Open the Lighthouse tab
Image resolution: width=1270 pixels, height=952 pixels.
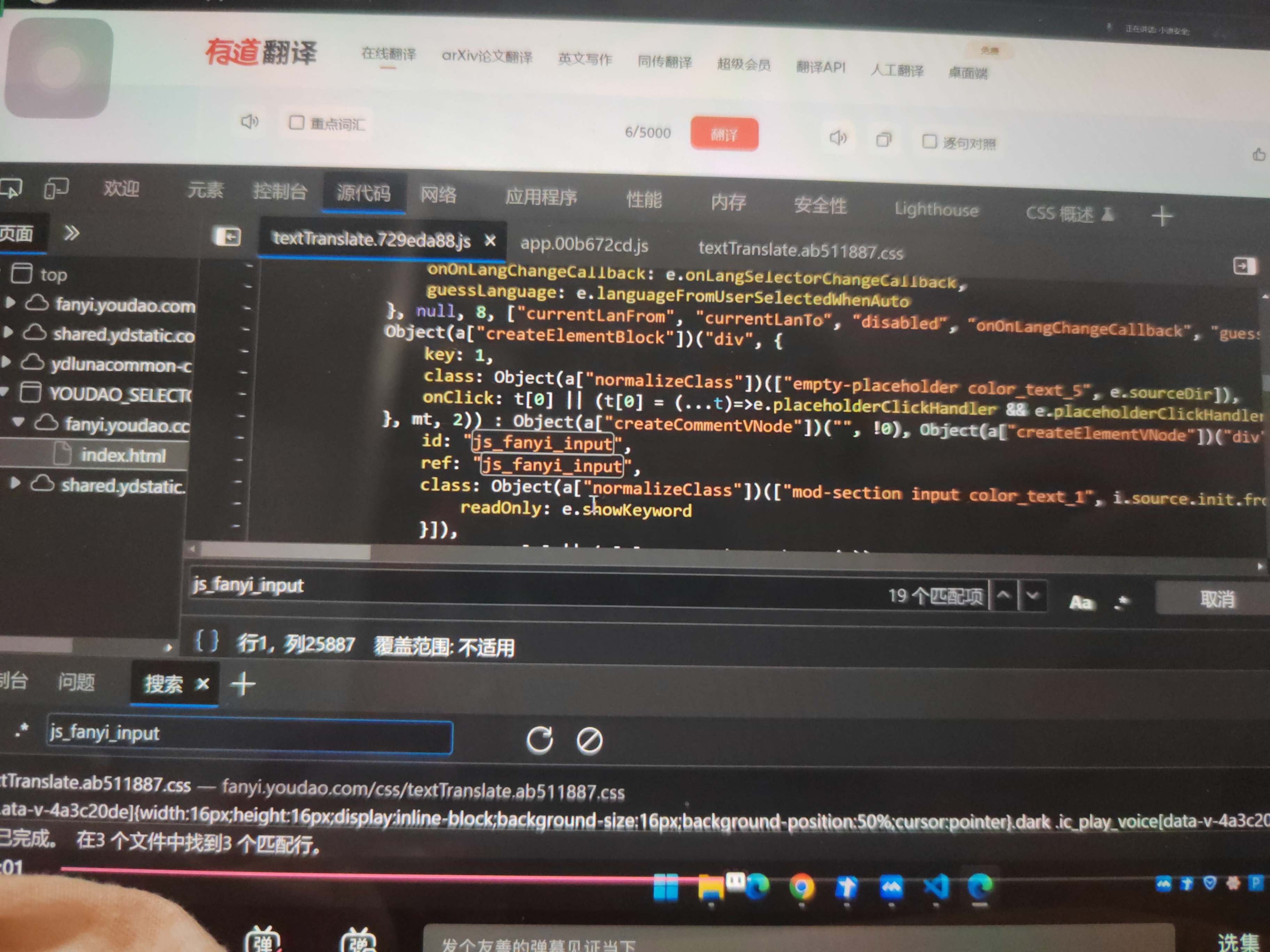click(936, 209)
